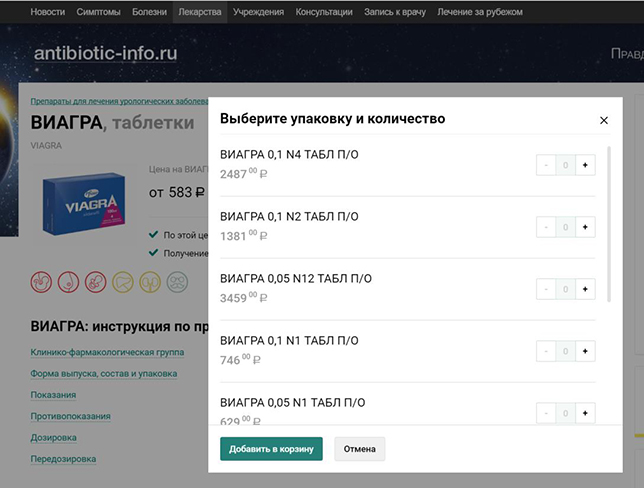Click the от 583 ₽ price
The height and width of the screenshot is (488, 644).
pyautogui.click(x=177, y=192)
